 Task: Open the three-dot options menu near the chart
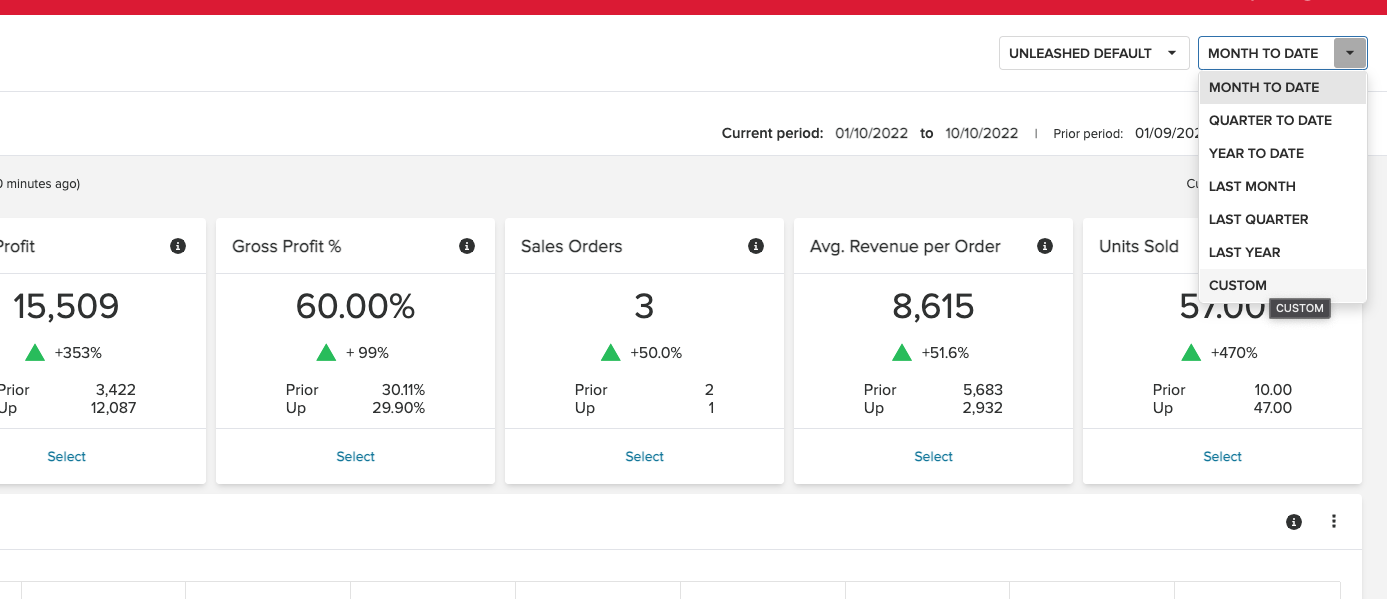[1333, 521]
